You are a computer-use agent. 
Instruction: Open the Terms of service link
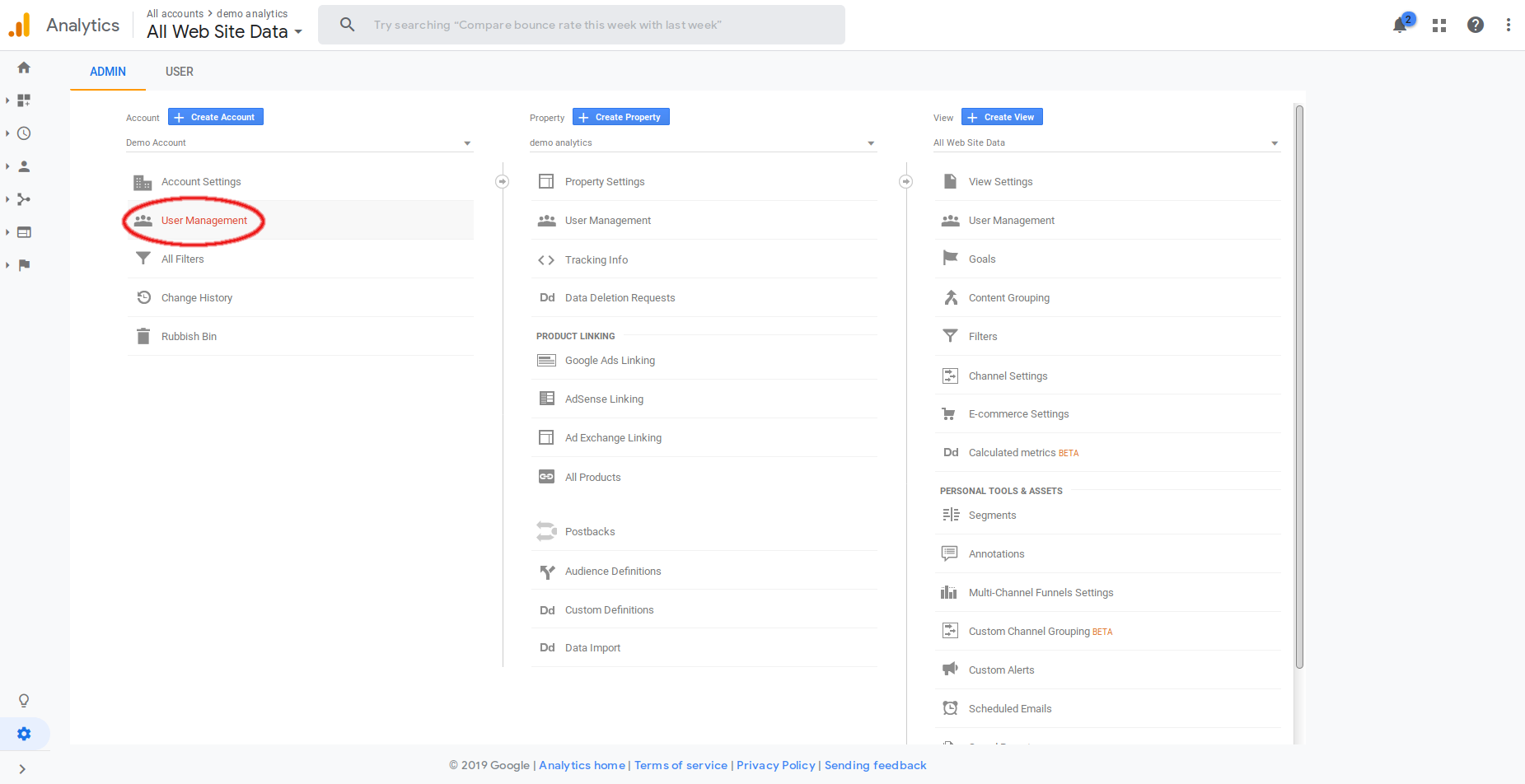pyautogui.click(x=681, y=765)
